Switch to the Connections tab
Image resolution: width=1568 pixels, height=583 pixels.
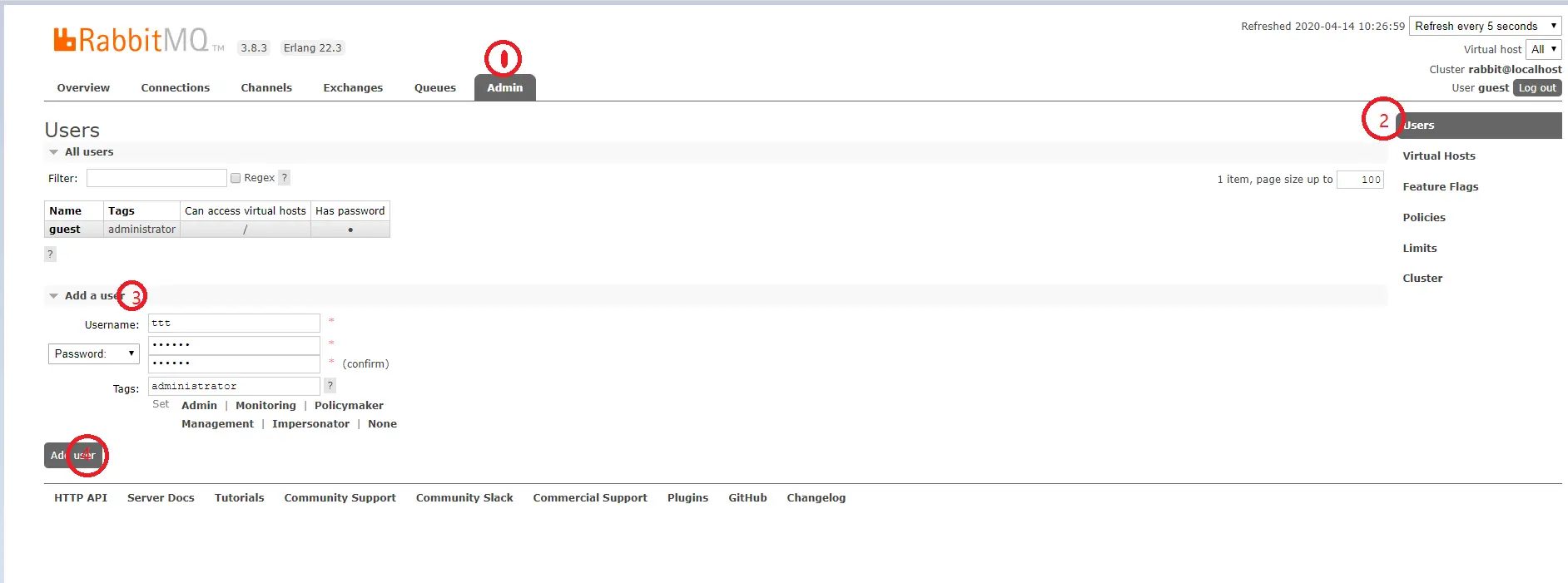coord(176,87)
